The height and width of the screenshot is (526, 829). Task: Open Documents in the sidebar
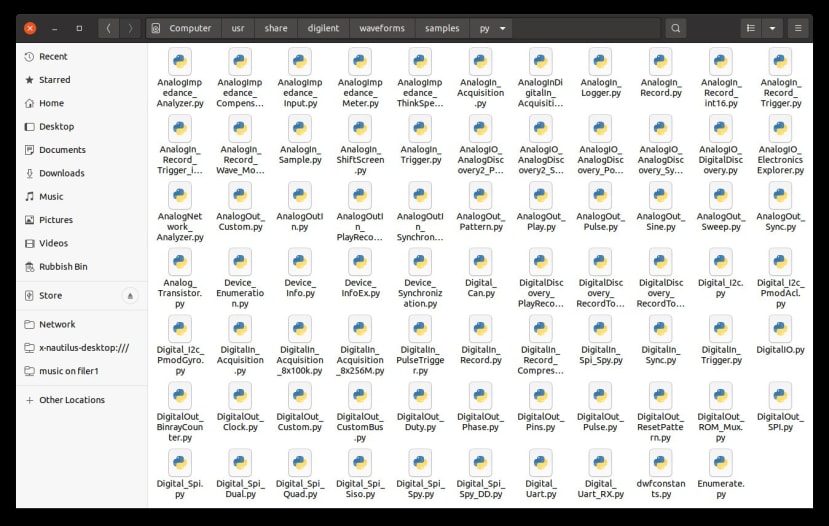pyautogui.click(x=82, y=150)
